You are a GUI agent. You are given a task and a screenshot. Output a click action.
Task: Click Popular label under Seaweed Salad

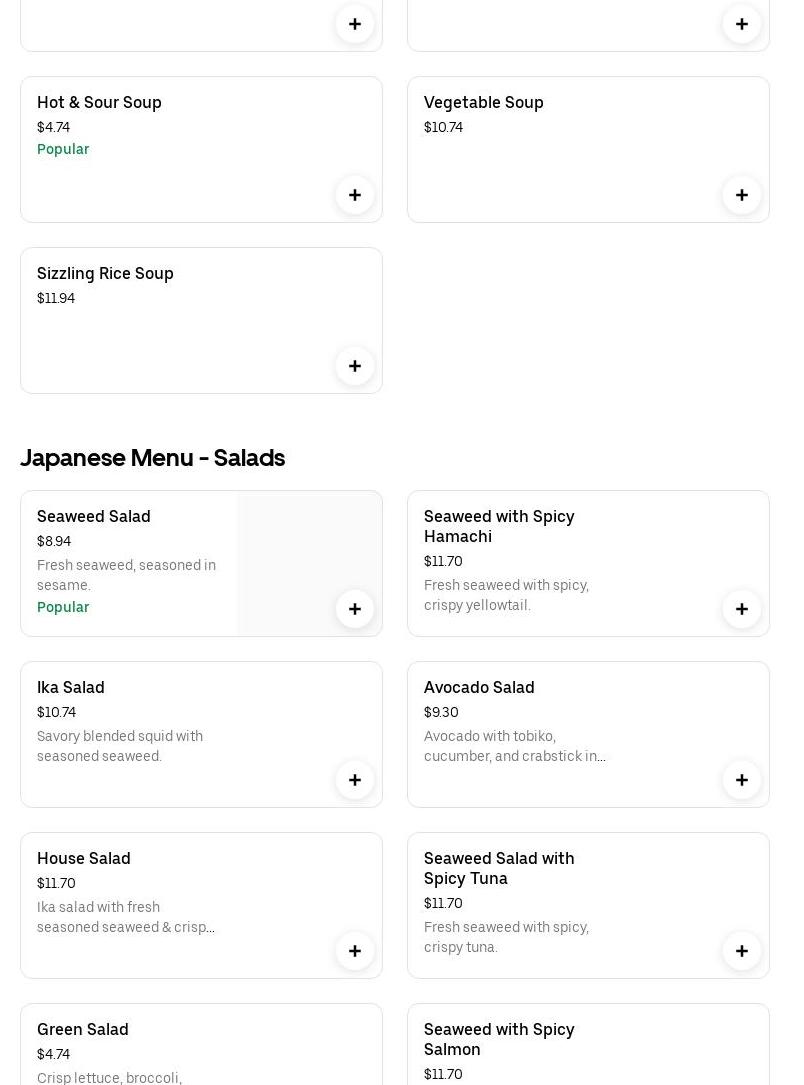click(63, 607)
